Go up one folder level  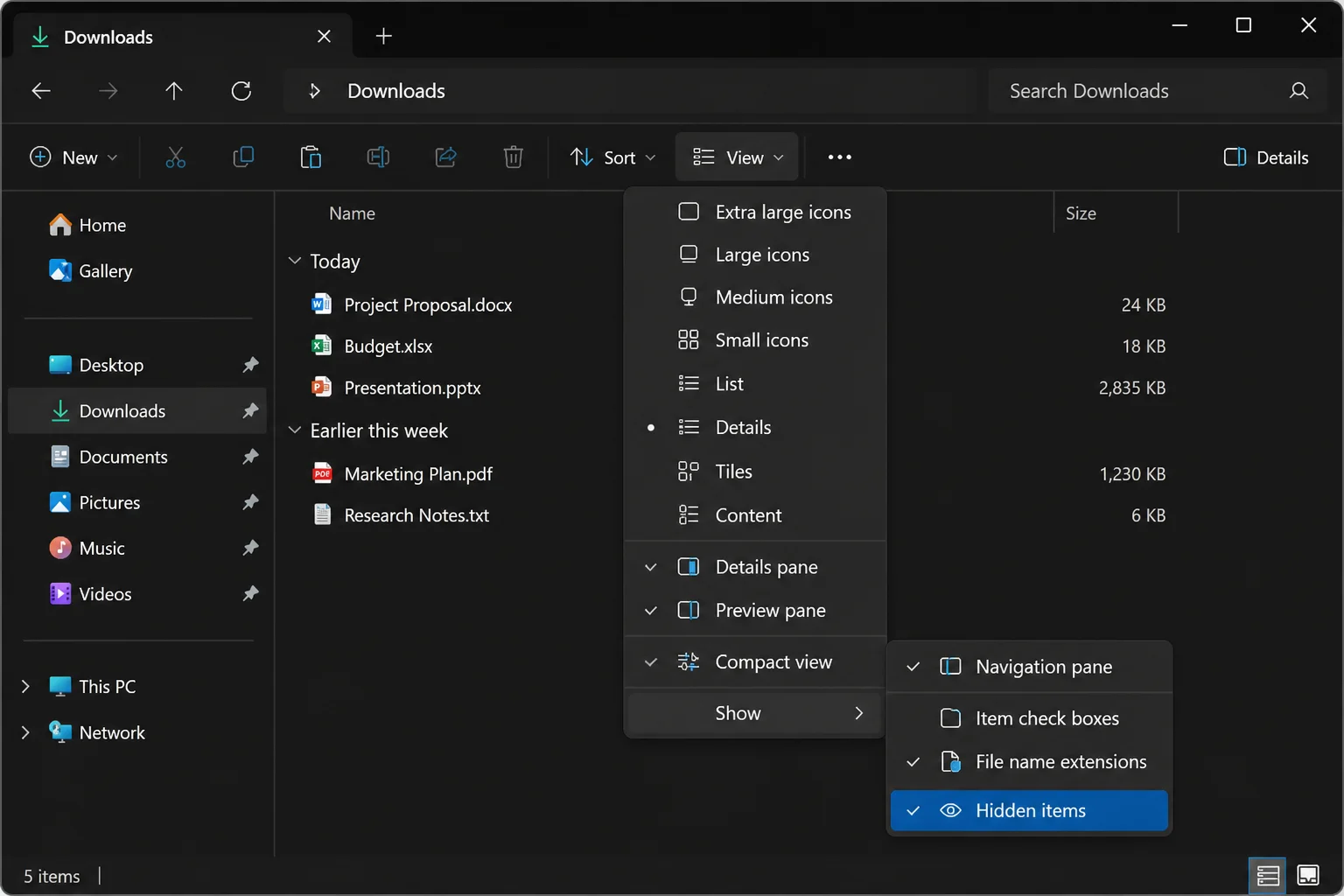(x=174, y=91)
